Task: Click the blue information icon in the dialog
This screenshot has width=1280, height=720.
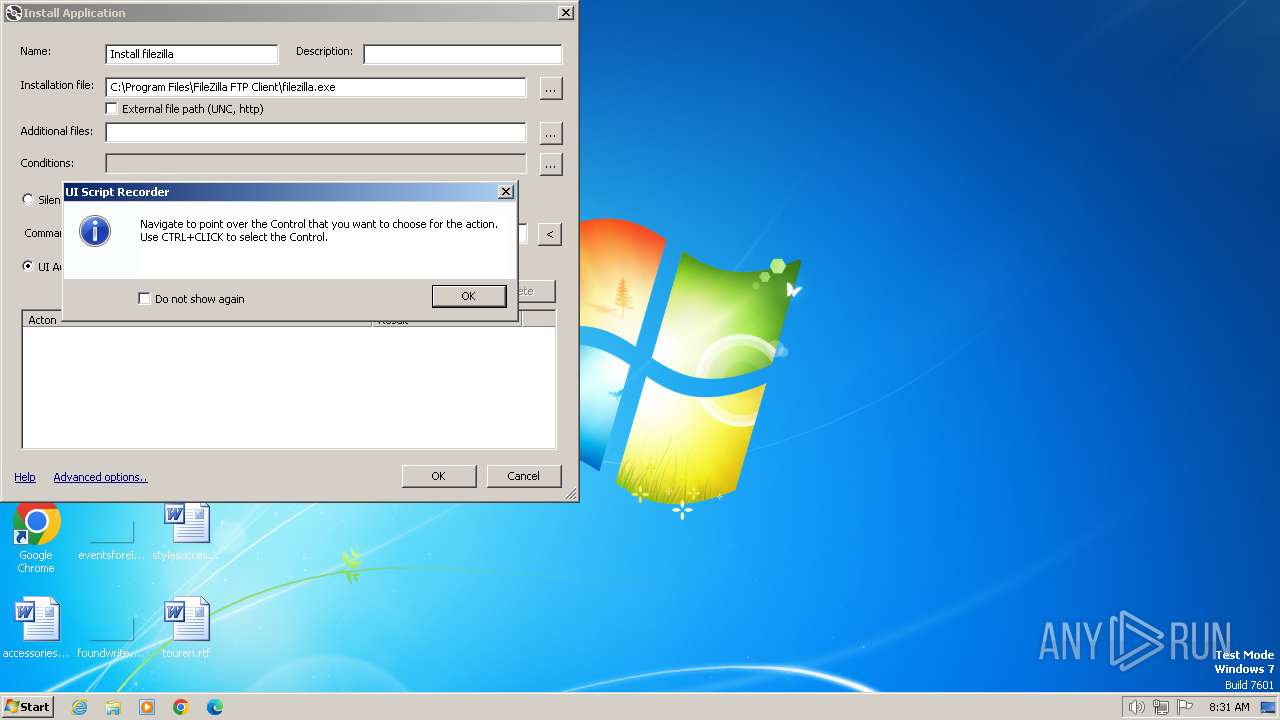Action: 95,231
